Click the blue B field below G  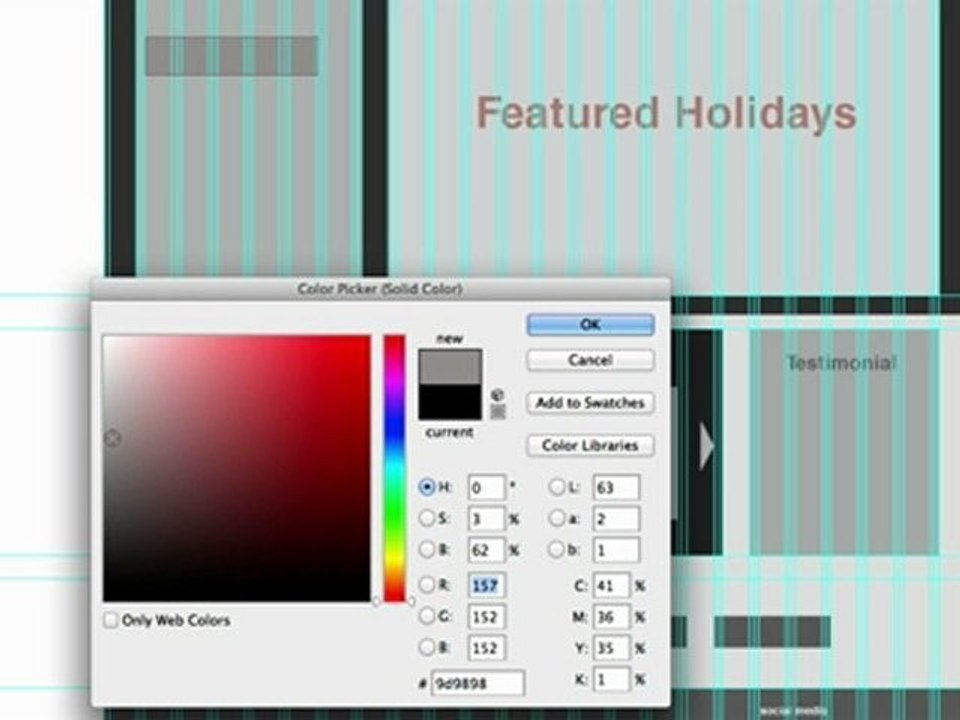[x=487, y=648]
